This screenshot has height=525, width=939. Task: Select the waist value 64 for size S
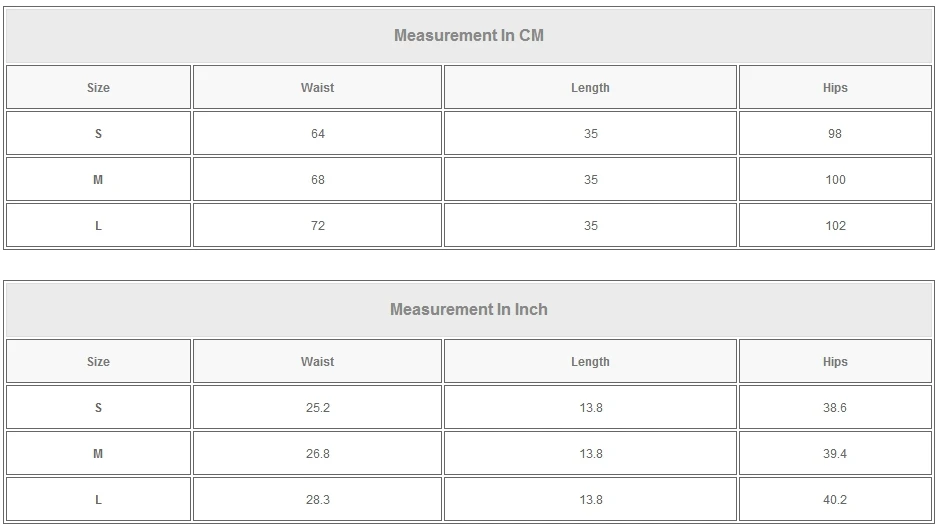318,134
